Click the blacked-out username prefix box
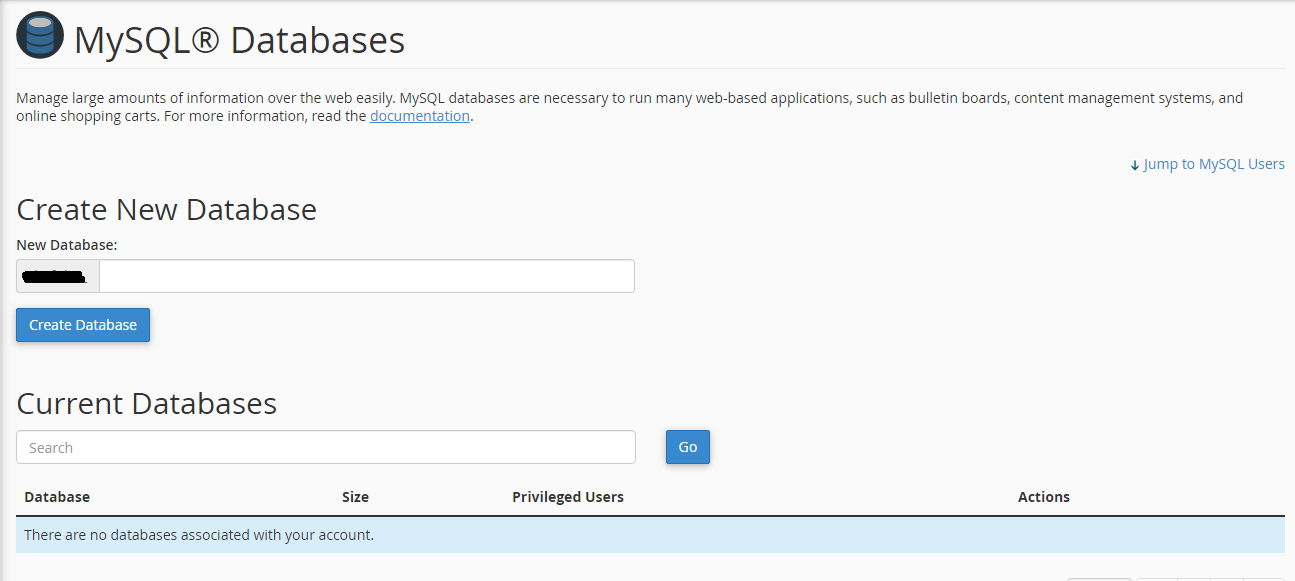Screen dimensions: 1295x581 pyautogui.click(x=58, y=276)
